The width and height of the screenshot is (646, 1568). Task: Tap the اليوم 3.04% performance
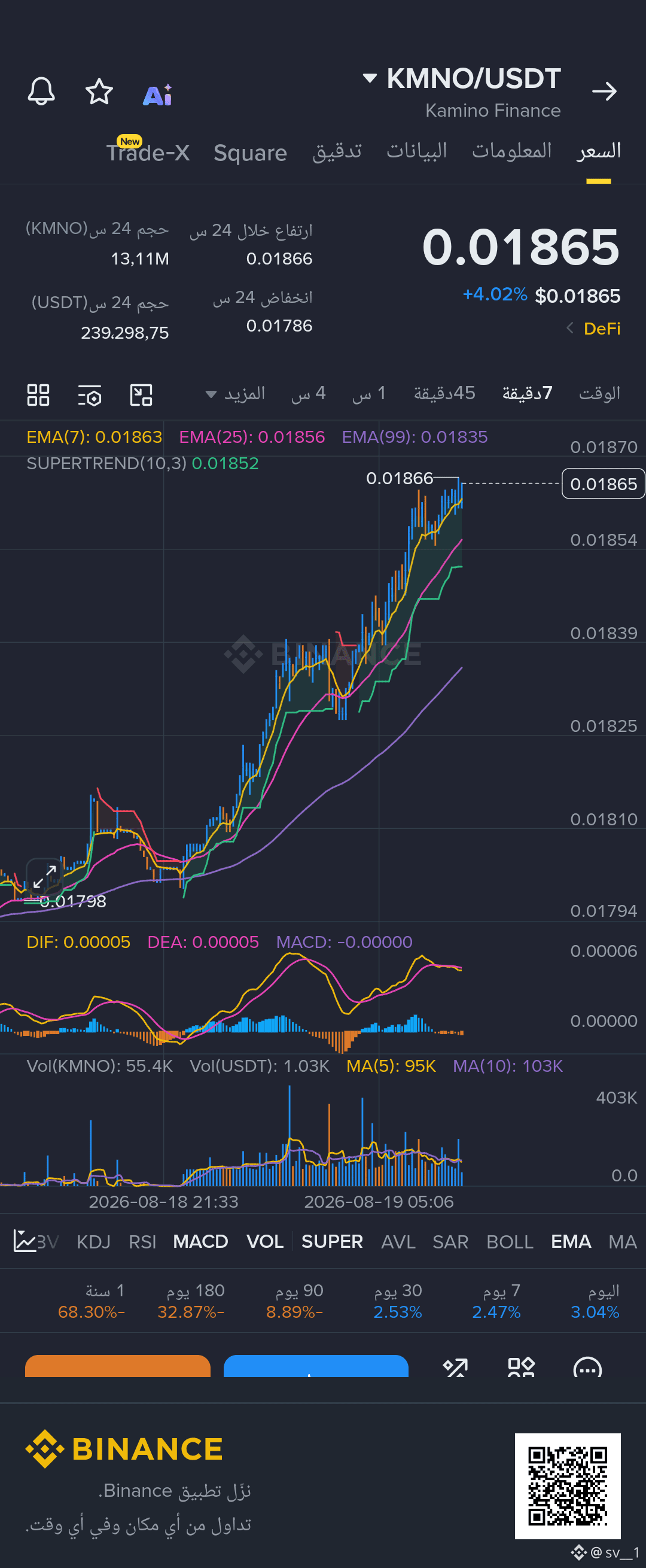click(x=595, y=1301)
